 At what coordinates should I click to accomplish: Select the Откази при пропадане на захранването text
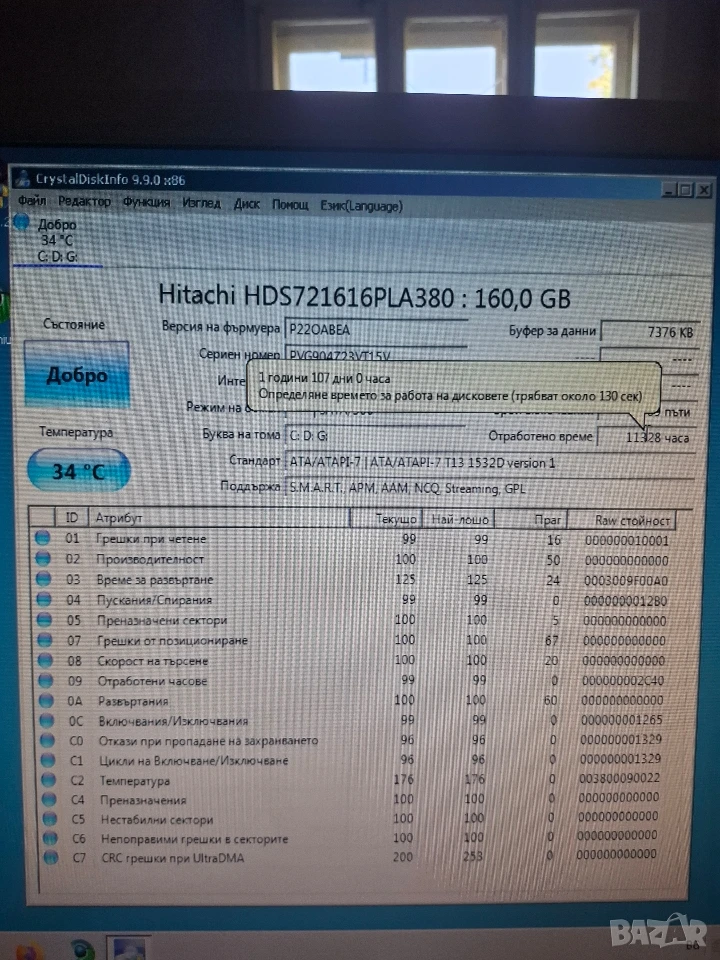click(x=209, y=741)
